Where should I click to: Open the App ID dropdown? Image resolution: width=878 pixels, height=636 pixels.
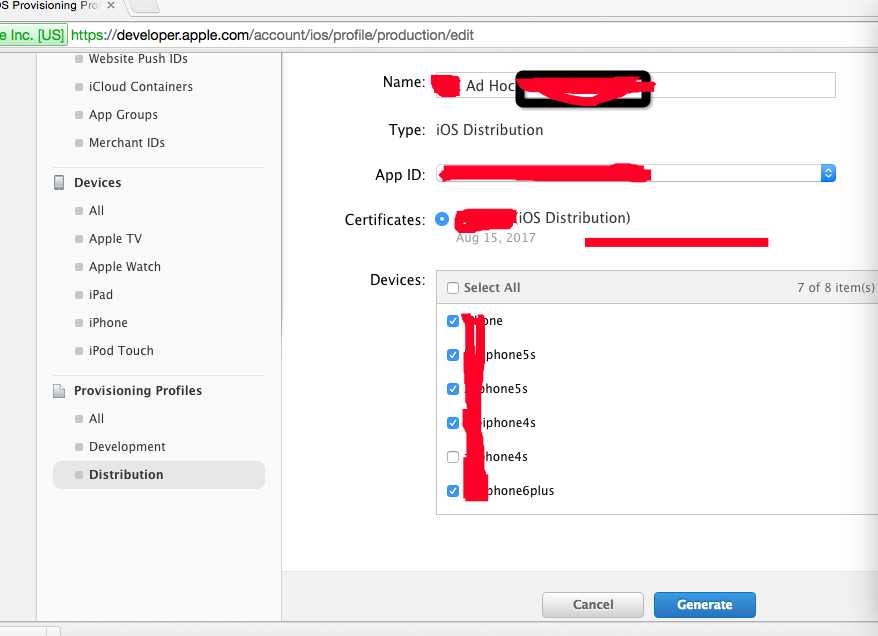click(x=636, y=174)
